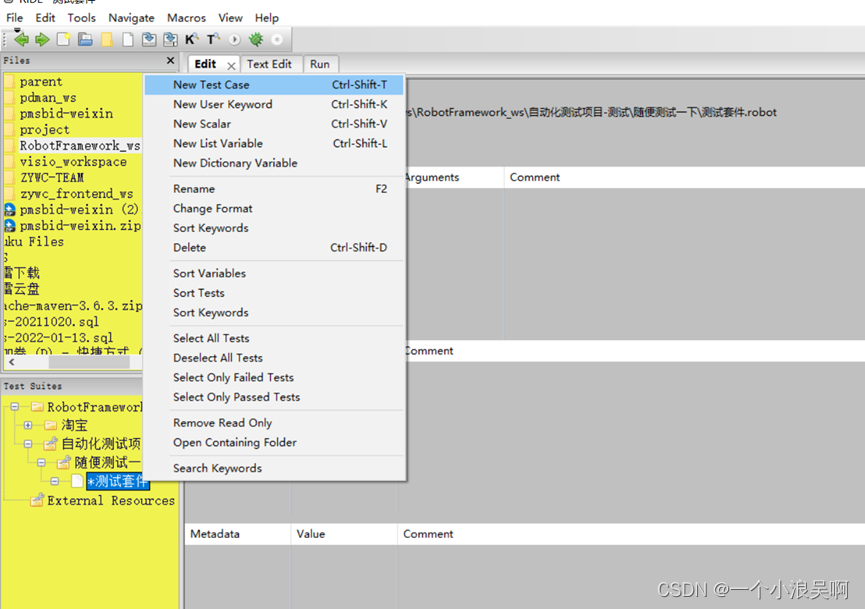Viewport: 865px width, 609px height.
Task: Choose New Test Case from context menu
Action: click(x=211, y=85)
